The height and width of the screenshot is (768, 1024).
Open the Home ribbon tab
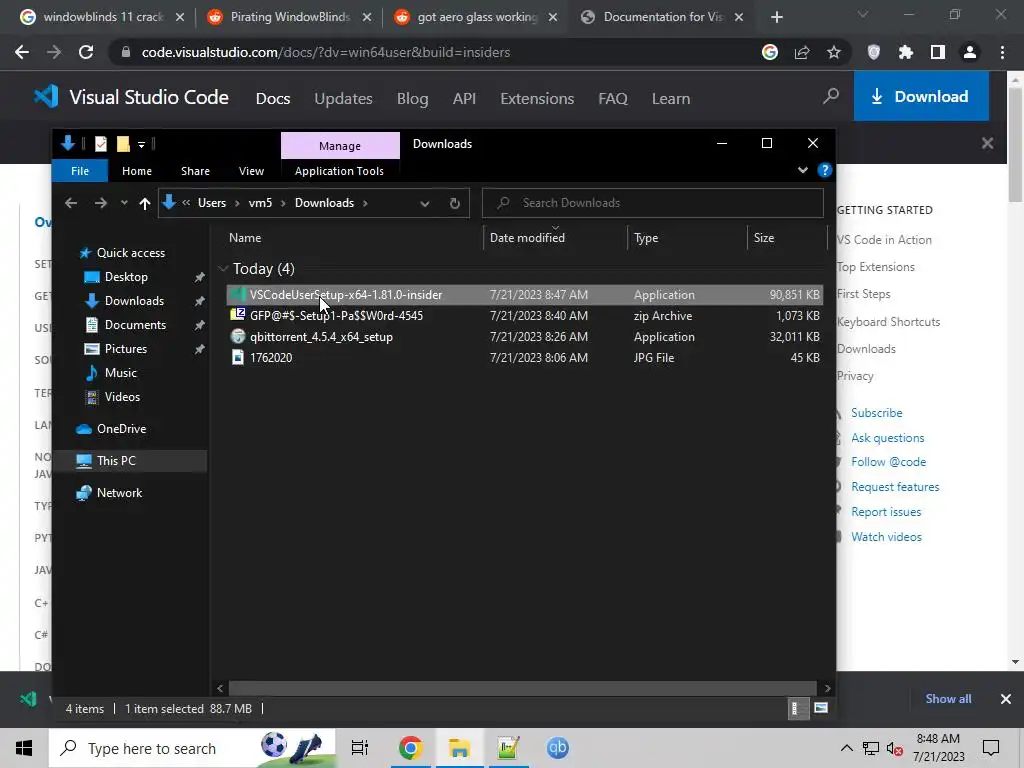point(136,171)
